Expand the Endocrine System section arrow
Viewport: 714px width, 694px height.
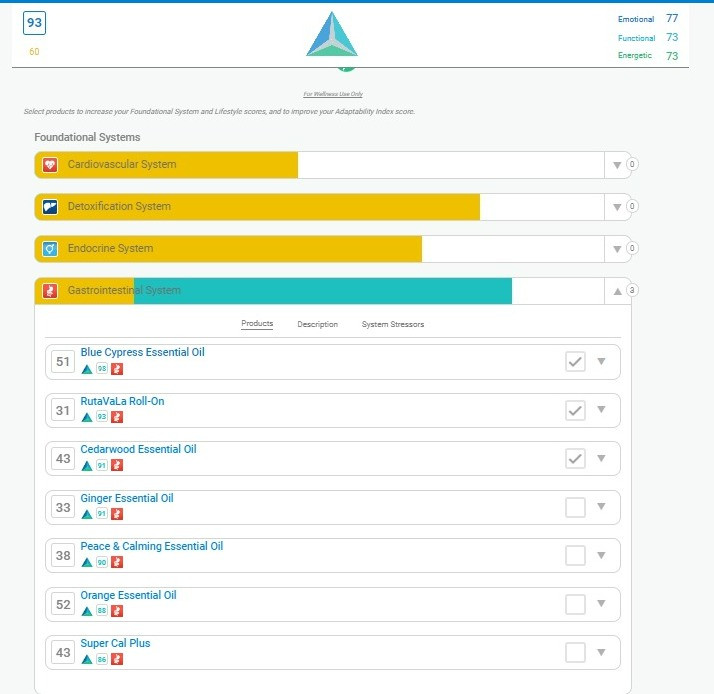coord(617,249)
